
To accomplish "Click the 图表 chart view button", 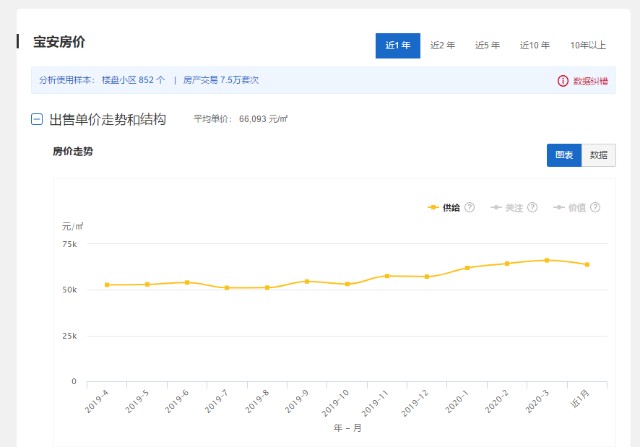I will (x=564, y=155).
